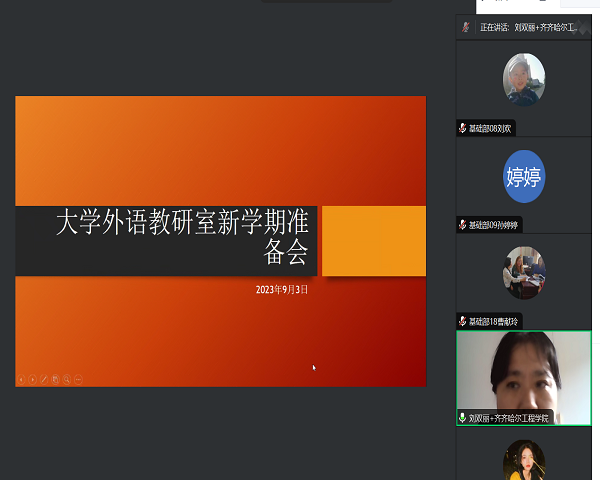The height and width of the screenshot is (480, 600).
Task: Open the pen annotation tool on slide
Action: point(44,379)
